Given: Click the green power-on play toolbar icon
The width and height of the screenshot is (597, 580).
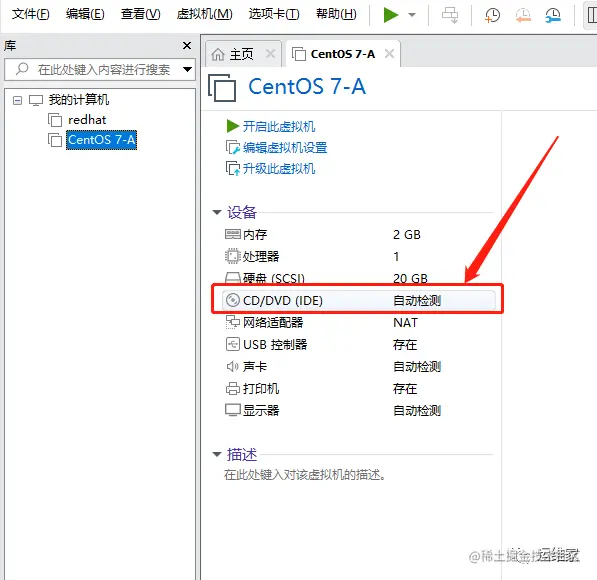Looking at the screenshot, I should tap(390, 15).
